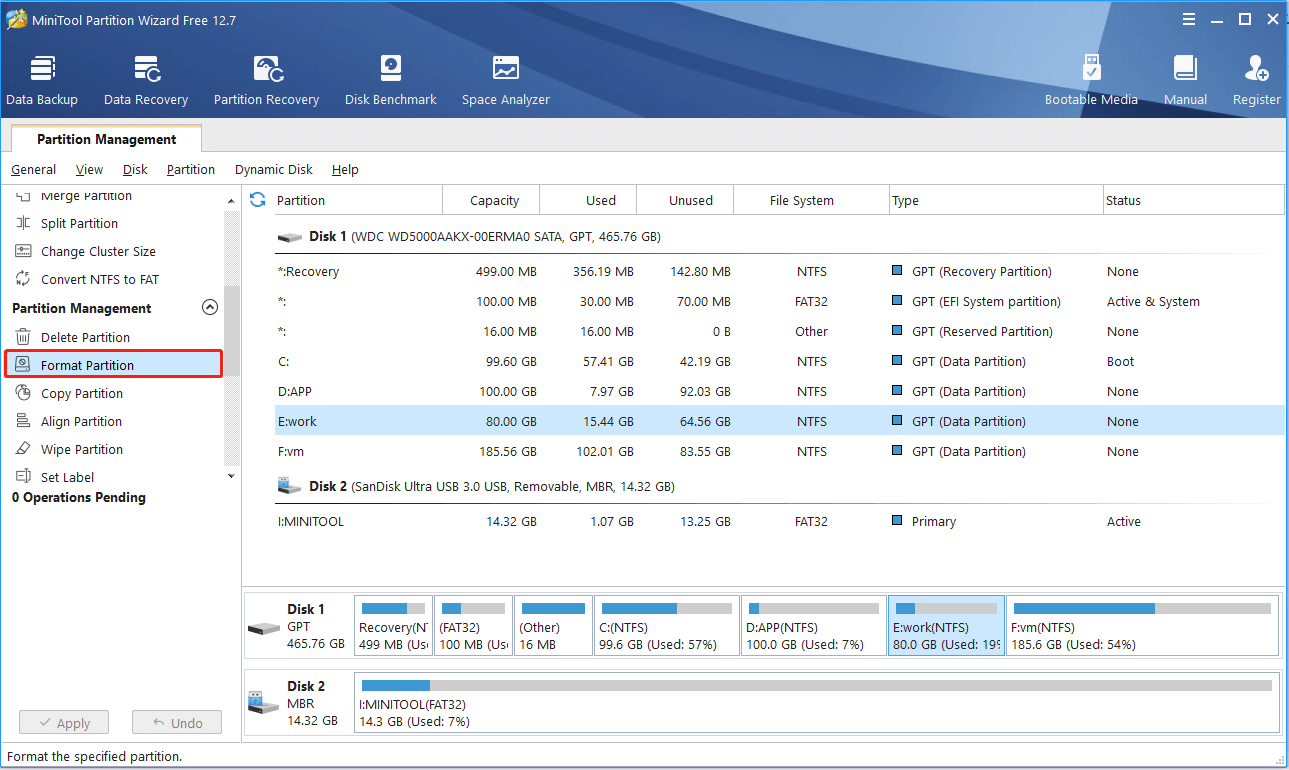The width and height of the screenshot is (1289, 770).
Task: Launch the Data Recovery tool
Action: tap(146, 81)
